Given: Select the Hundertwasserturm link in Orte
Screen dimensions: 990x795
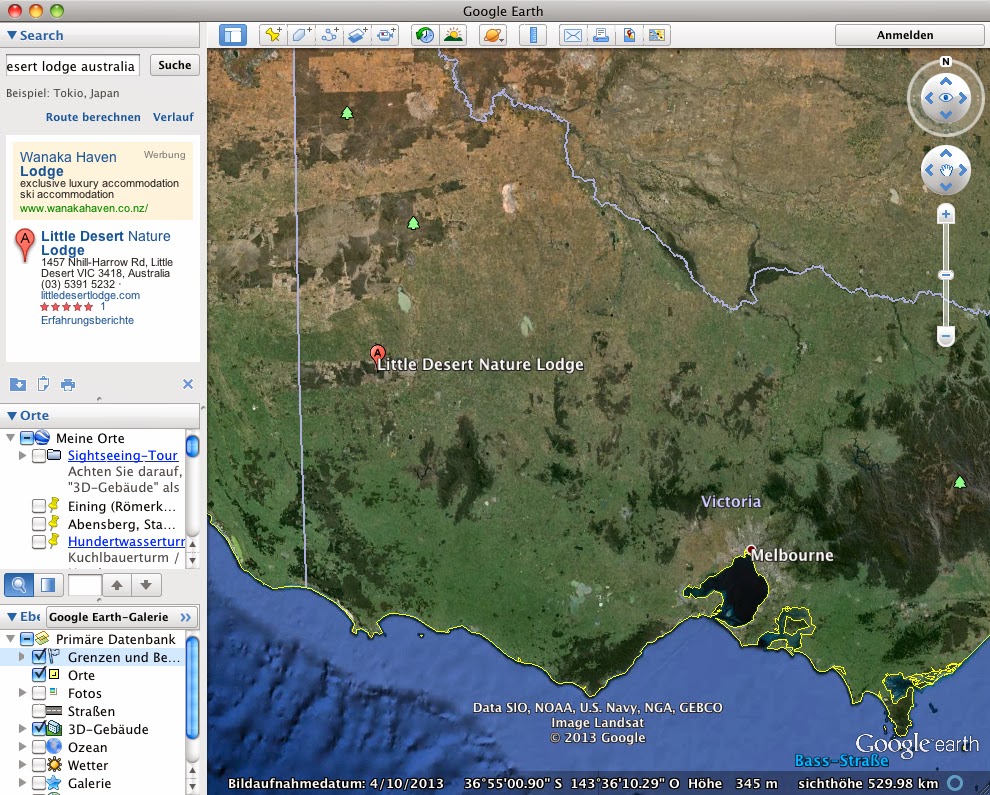Looking at the screenshot, I should click(x=126, y=541).
